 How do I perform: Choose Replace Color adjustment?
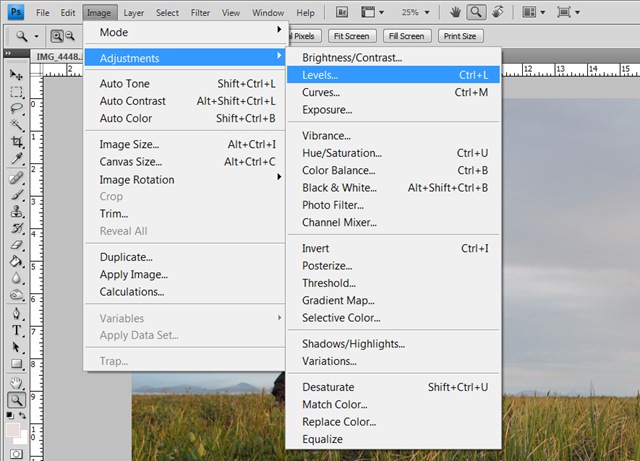pos(393,422)
